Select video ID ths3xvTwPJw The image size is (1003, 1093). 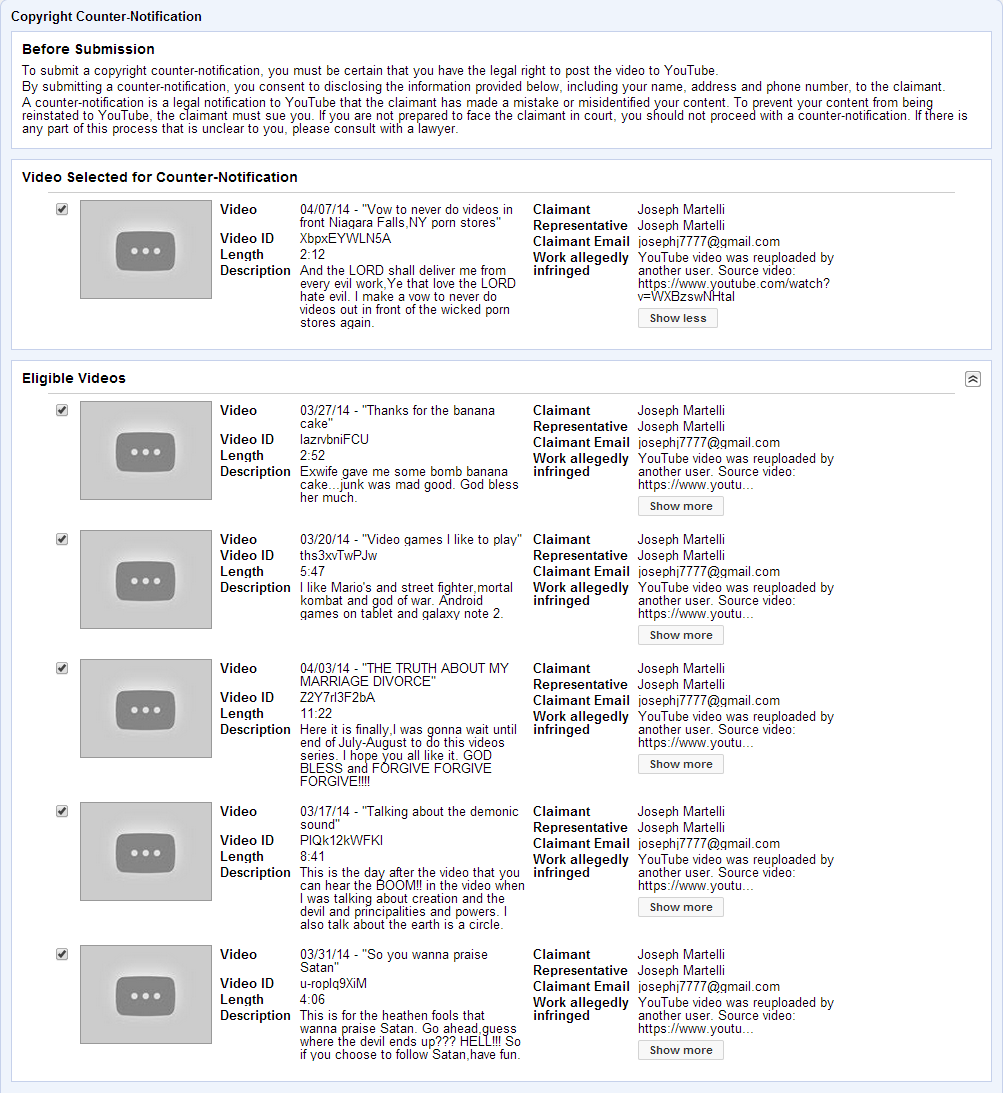(338, 556)
